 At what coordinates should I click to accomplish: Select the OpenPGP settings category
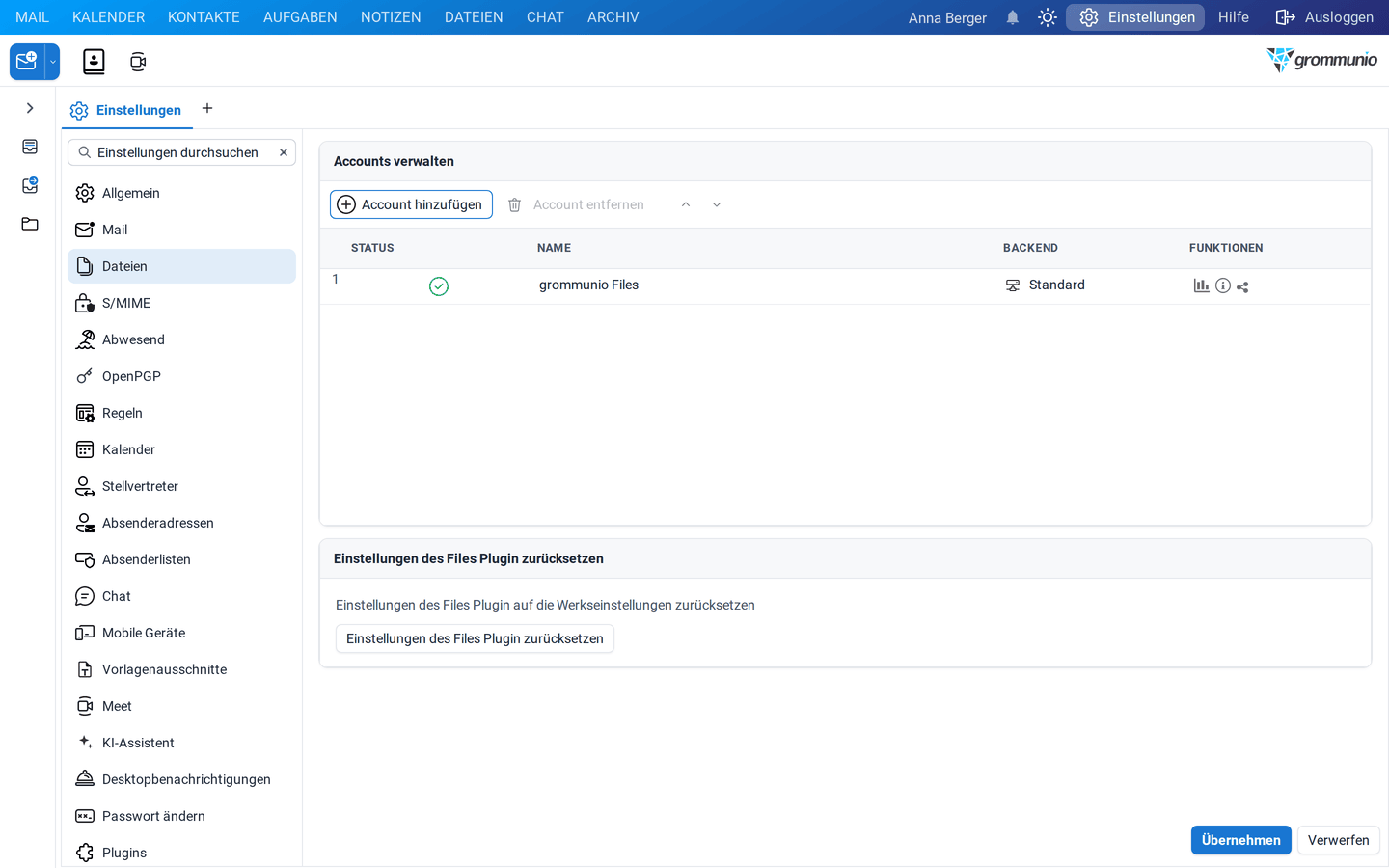click(181, 376)
